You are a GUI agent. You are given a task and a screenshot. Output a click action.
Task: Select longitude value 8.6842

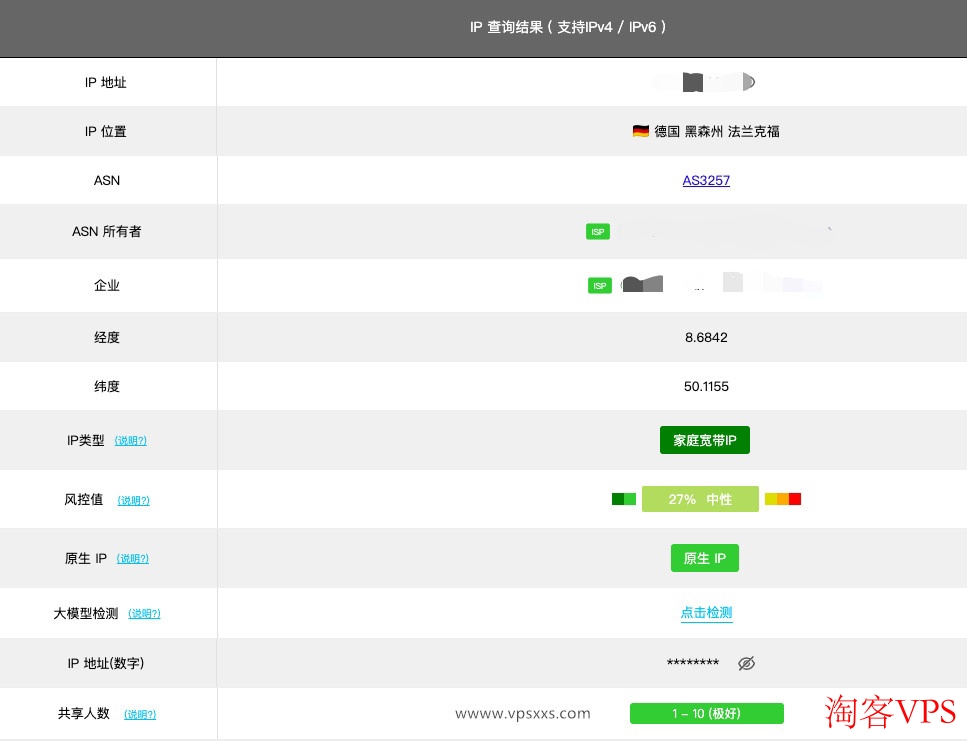pos(706,337)
